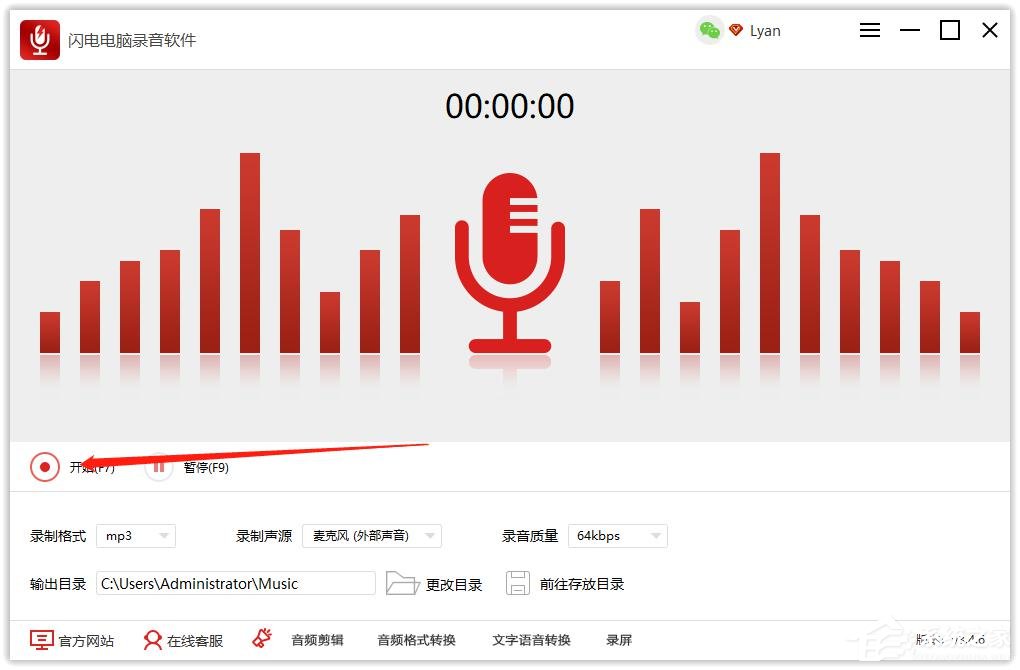This screenshot has height=670, width=1020.
Task: Click the 更改目录 folder icon
Action: (403, 583)
